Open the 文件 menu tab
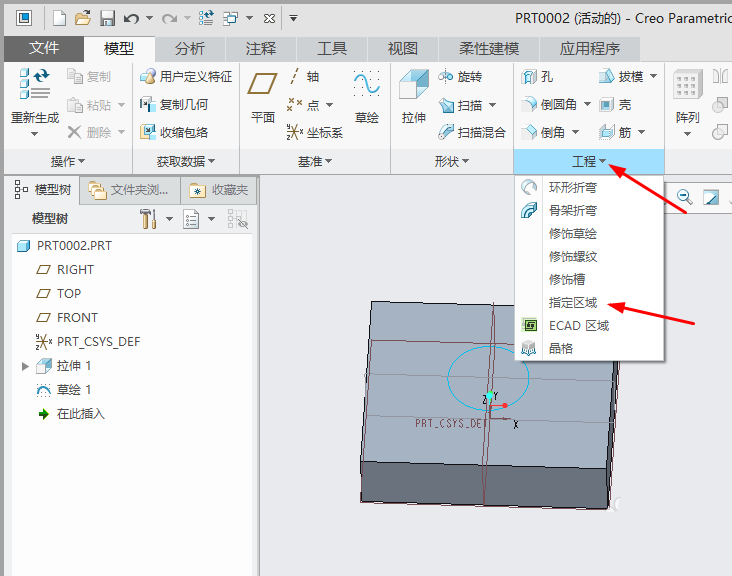The height and width of the screenshot is (576, 732). click(x=44, y=49)
